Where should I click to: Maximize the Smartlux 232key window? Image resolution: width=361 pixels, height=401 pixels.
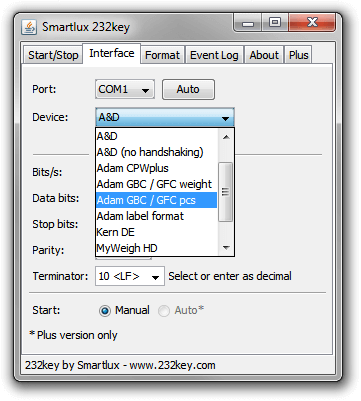coord(275,23)
